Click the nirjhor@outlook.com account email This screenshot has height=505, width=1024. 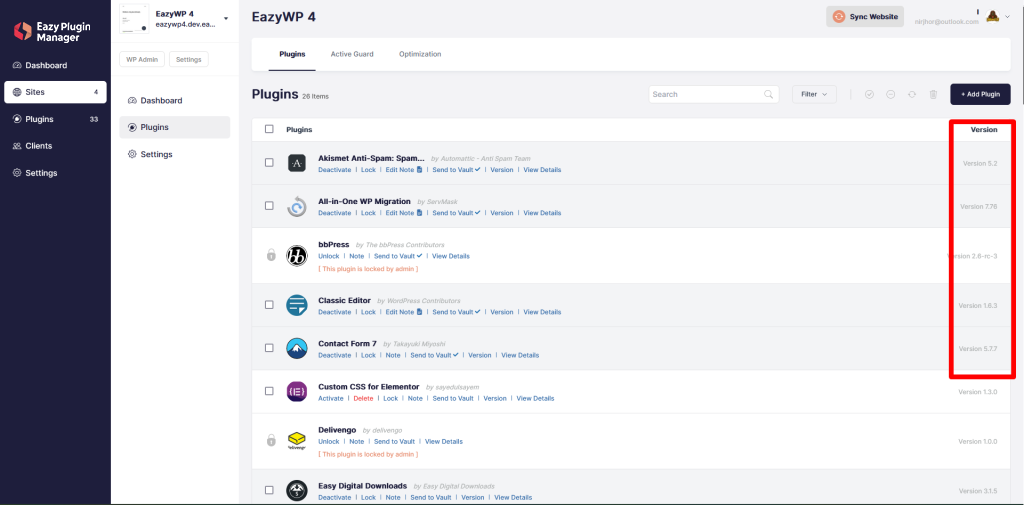point(947,22)
